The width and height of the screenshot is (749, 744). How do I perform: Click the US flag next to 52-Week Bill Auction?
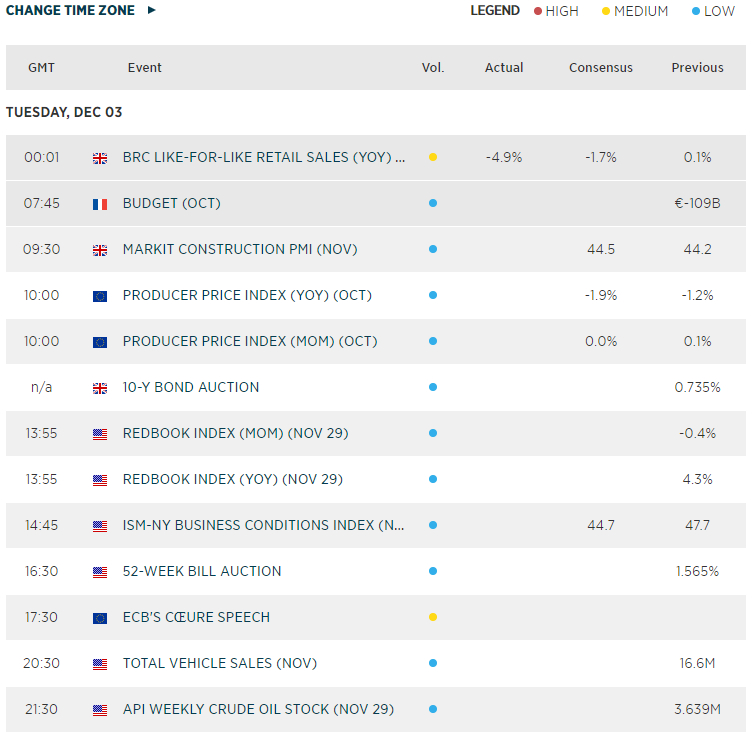pyautogui.click(x=100, y=572)
